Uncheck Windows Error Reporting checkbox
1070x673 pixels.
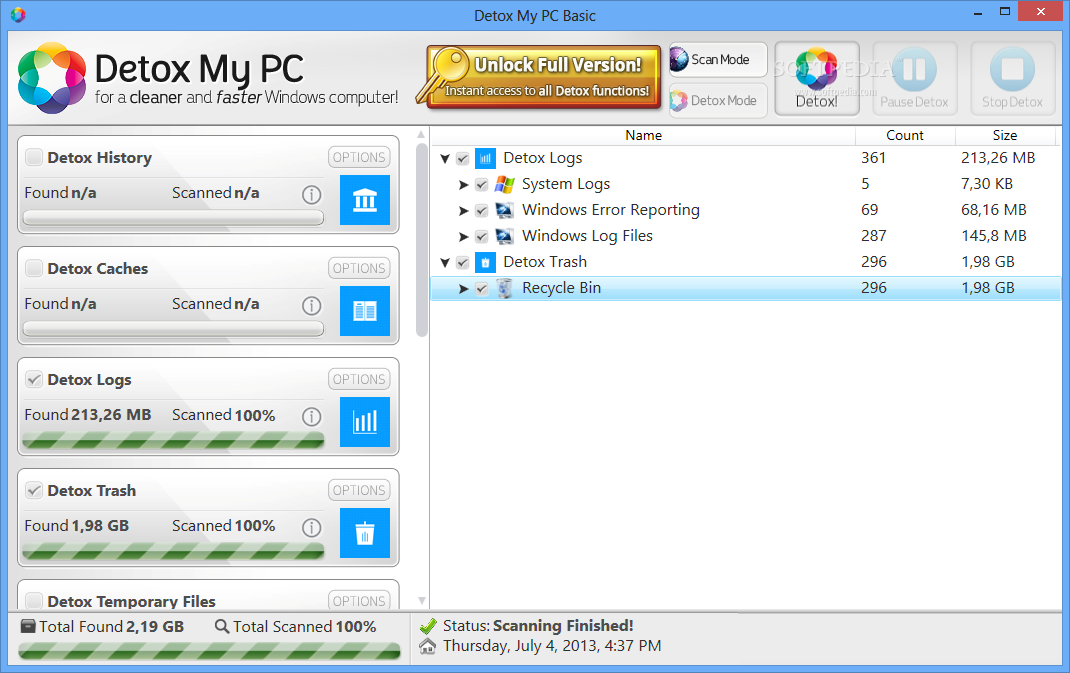tap(482, 211)
